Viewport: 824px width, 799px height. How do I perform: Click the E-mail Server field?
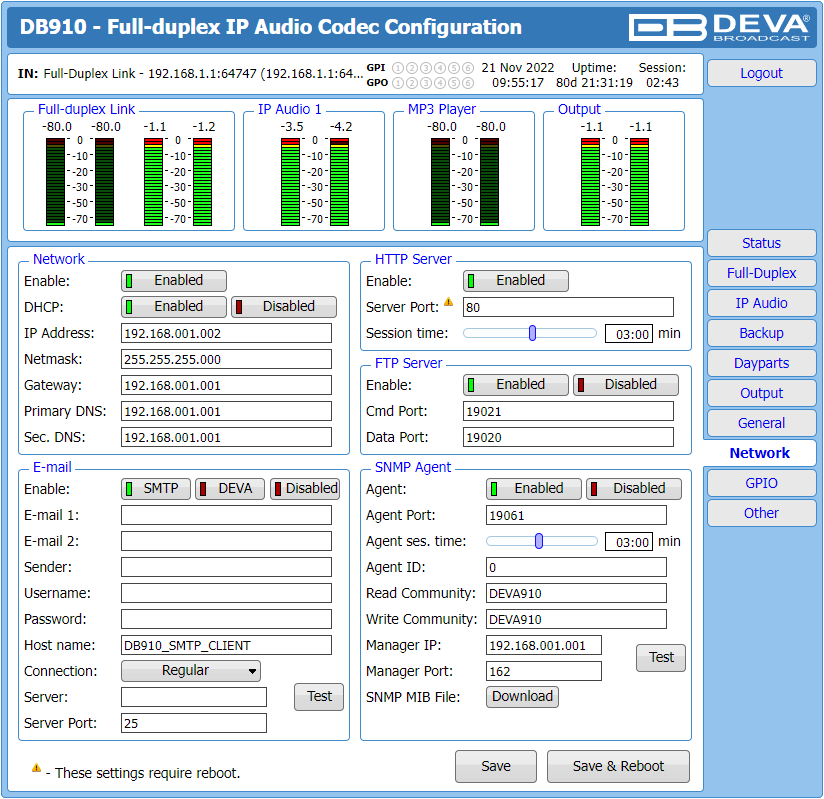[x=194, y=697]
